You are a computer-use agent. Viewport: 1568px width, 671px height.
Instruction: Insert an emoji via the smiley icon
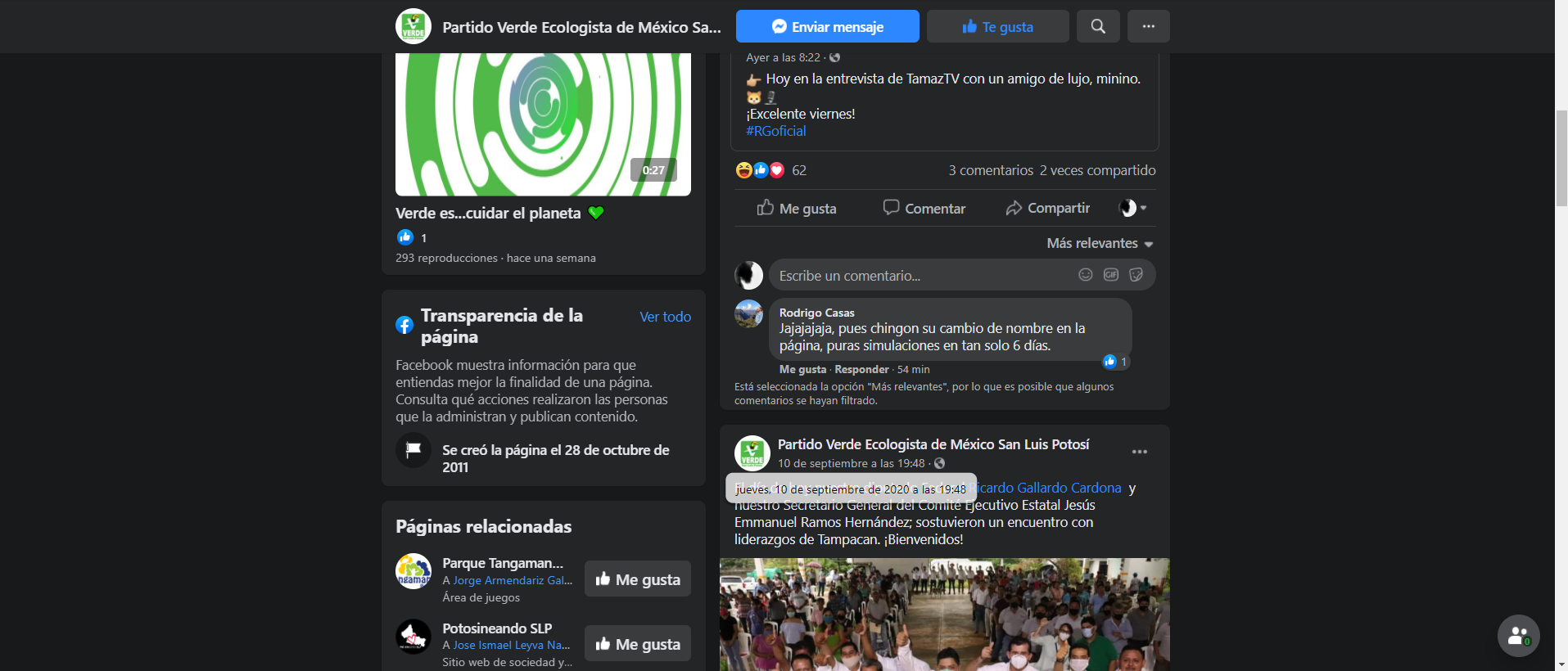click(1086, 275)
